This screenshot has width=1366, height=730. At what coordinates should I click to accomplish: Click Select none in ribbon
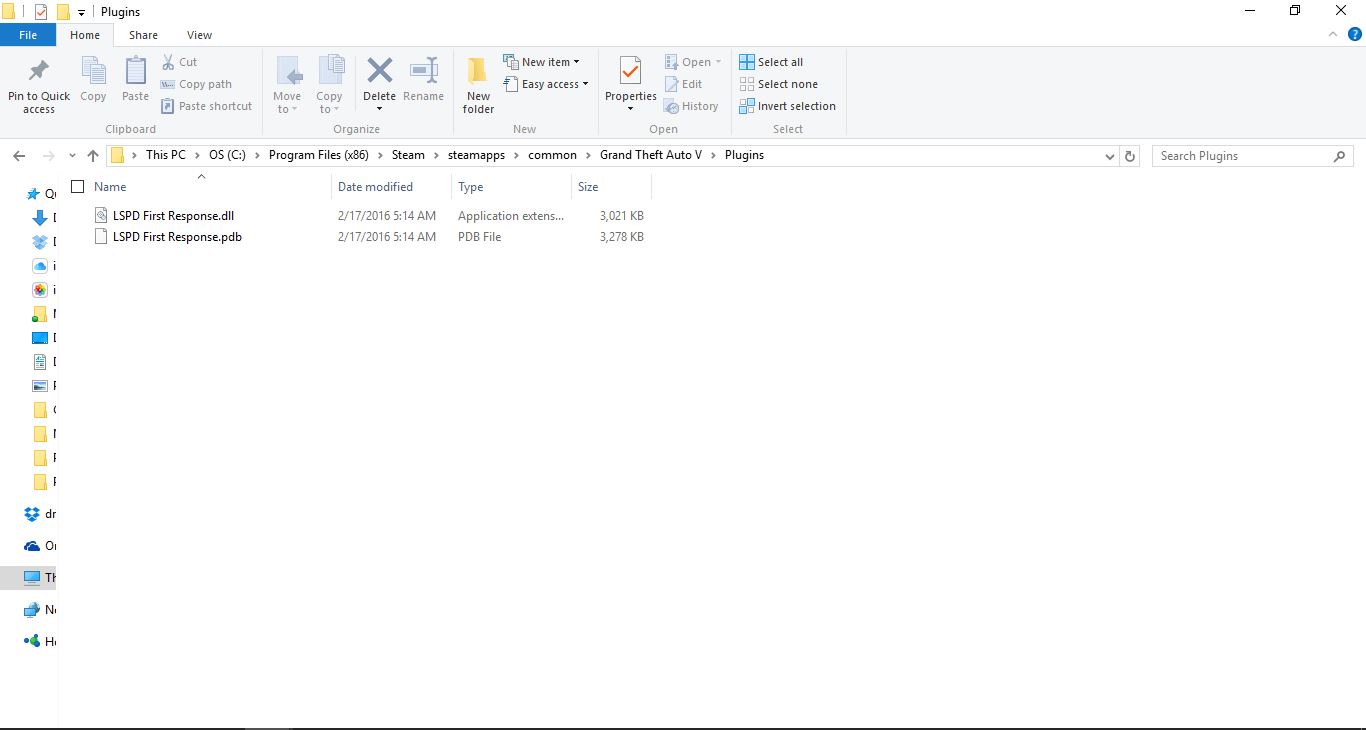(778, 84)
